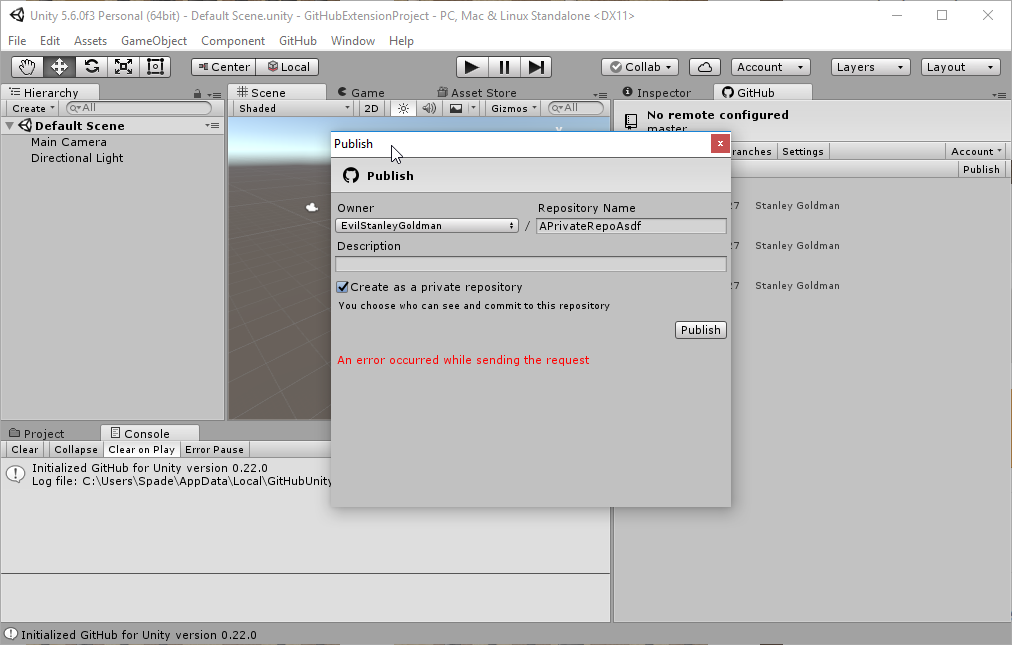The width and height of the screenshot is (1012, 645).
Task: Toggle Error Pause in Console
Action: (214, 449)
